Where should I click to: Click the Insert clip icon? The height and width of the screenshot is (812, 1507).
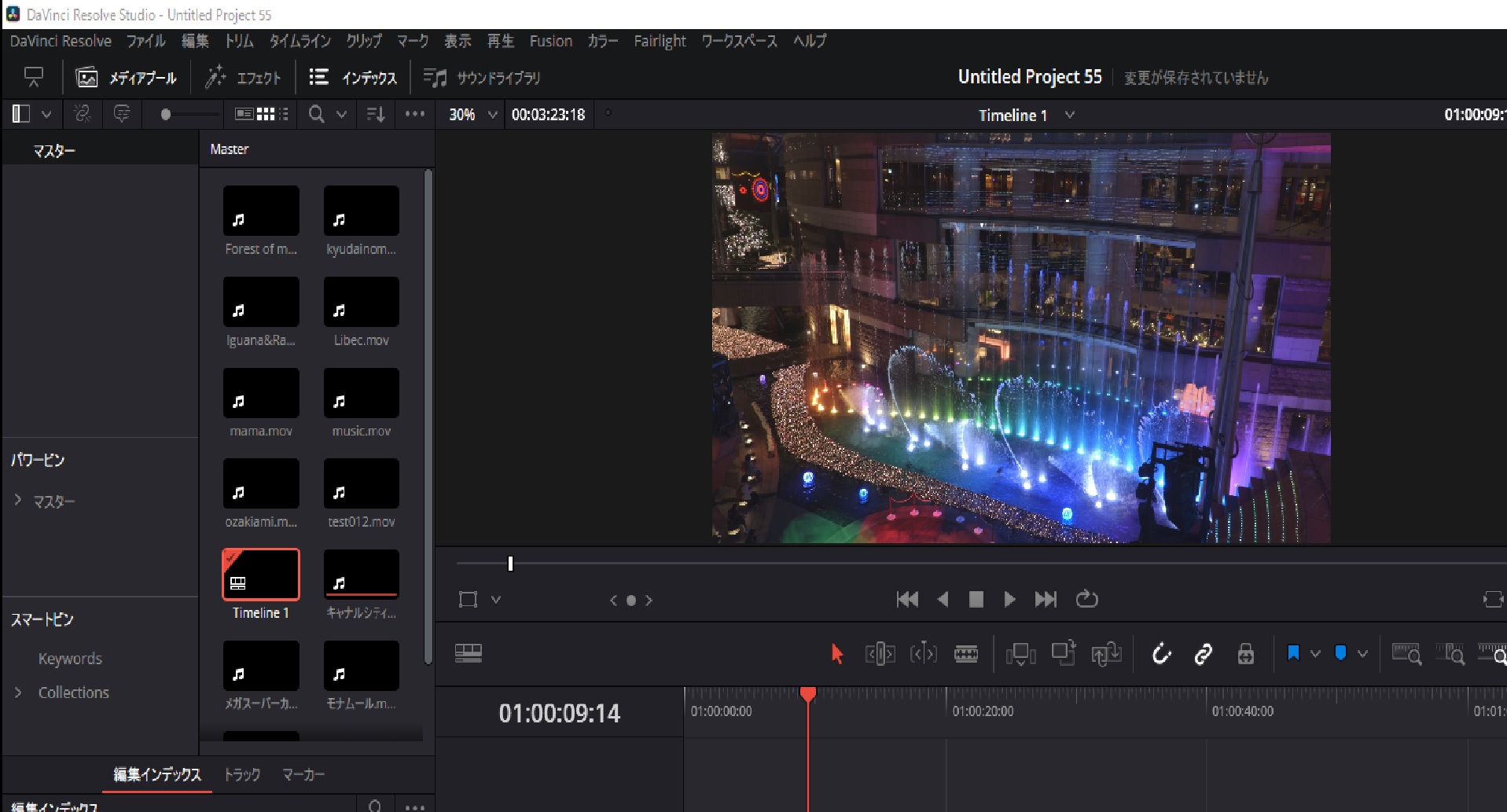point(1020,654)
